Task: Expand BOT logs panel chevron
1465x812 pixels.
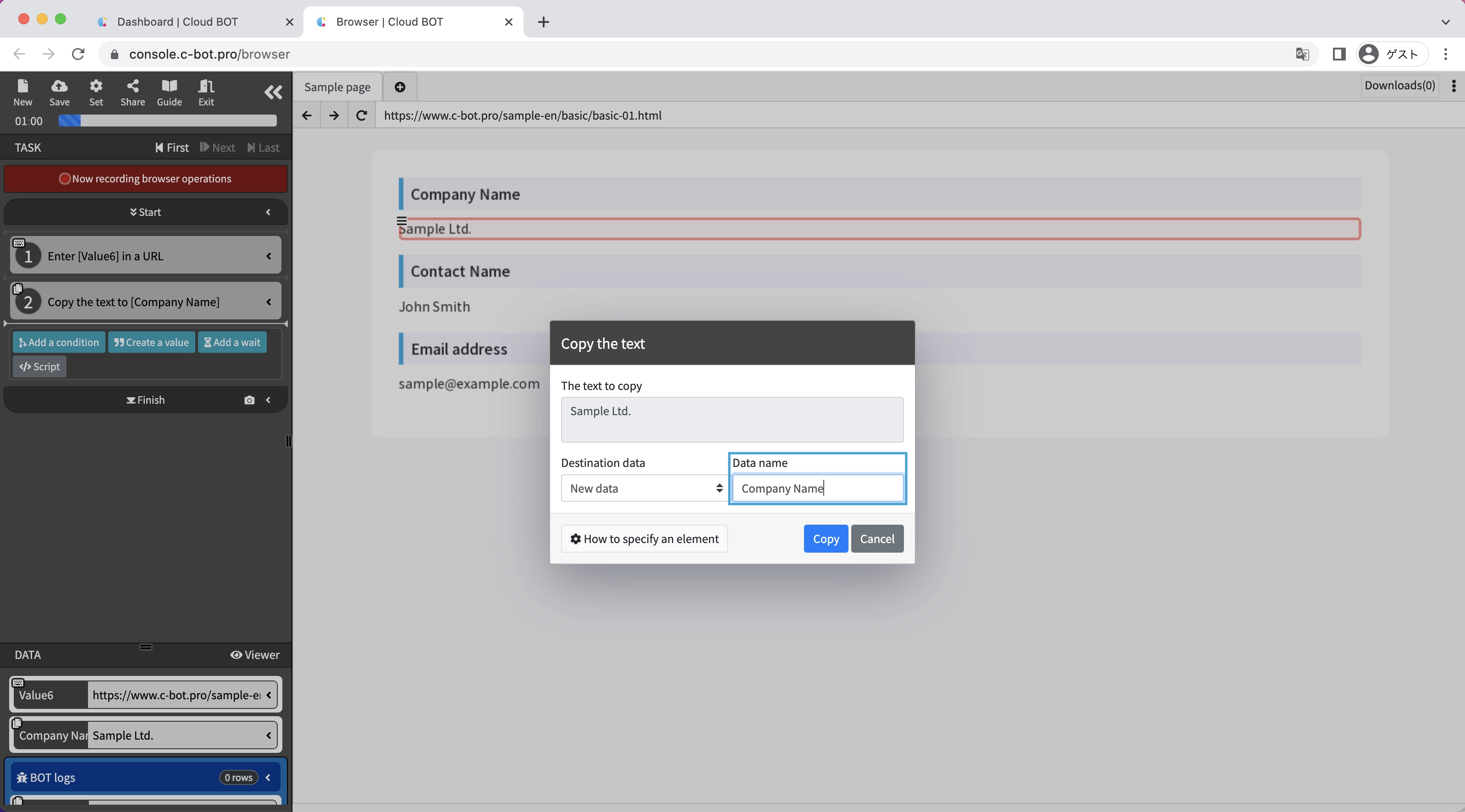Action: tap(269, 777)
